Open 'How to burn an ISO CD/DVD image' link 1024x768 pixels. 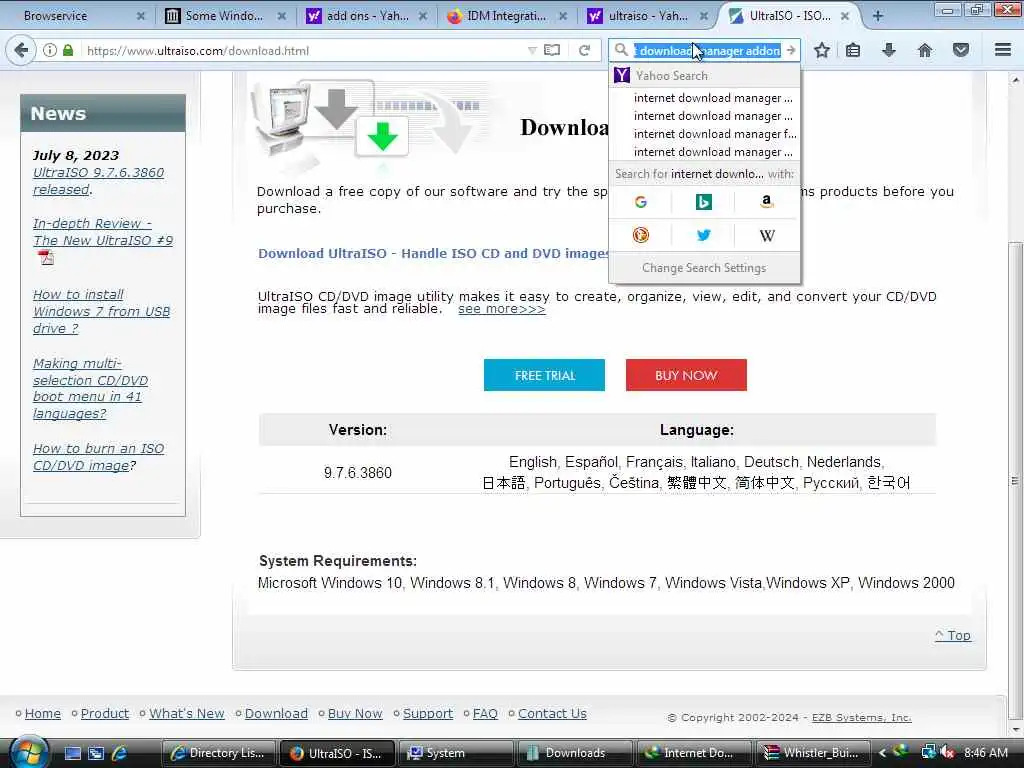98,456
